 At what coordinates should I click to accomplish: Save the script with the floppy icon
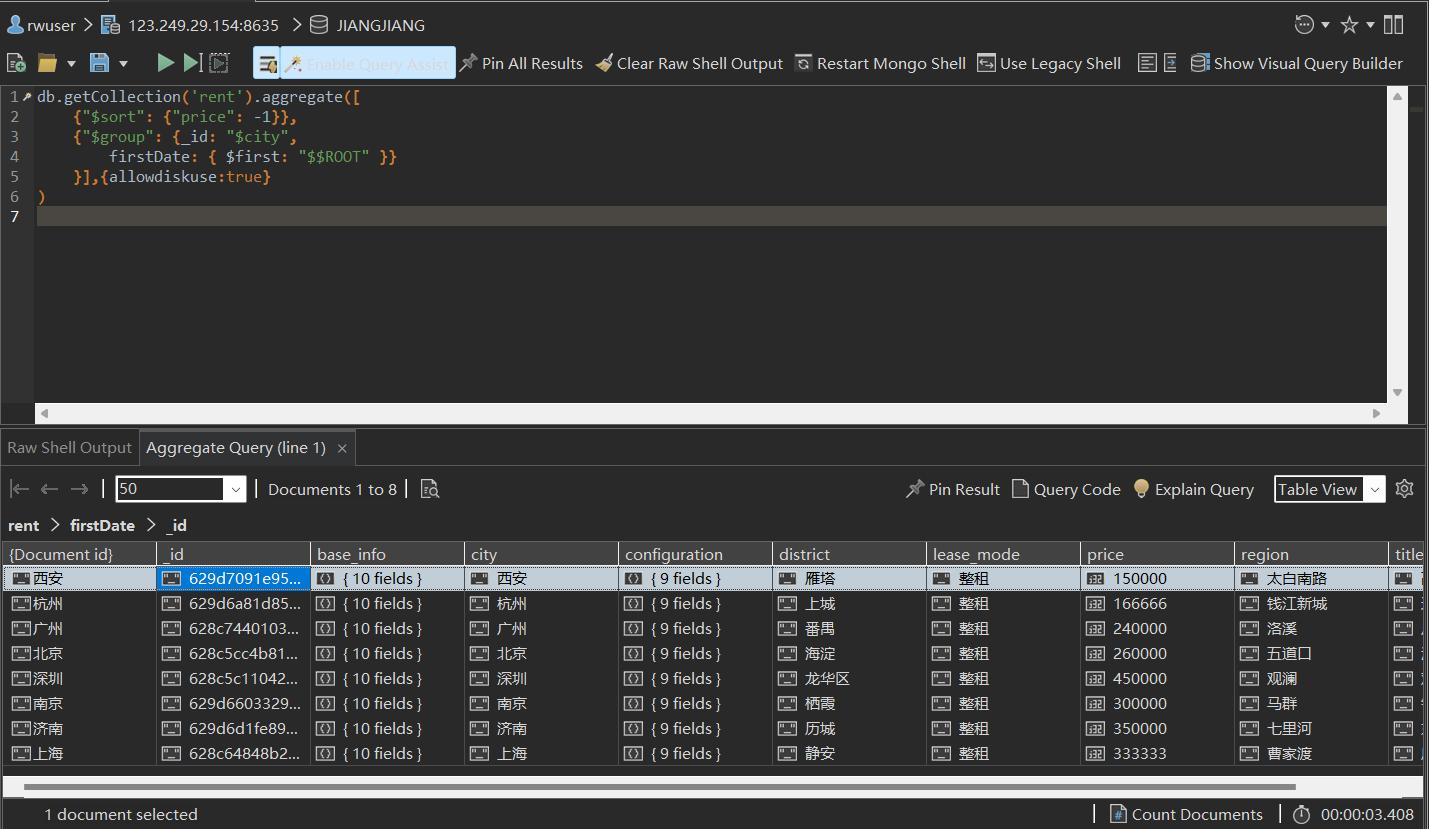click(x=99, y=63)
